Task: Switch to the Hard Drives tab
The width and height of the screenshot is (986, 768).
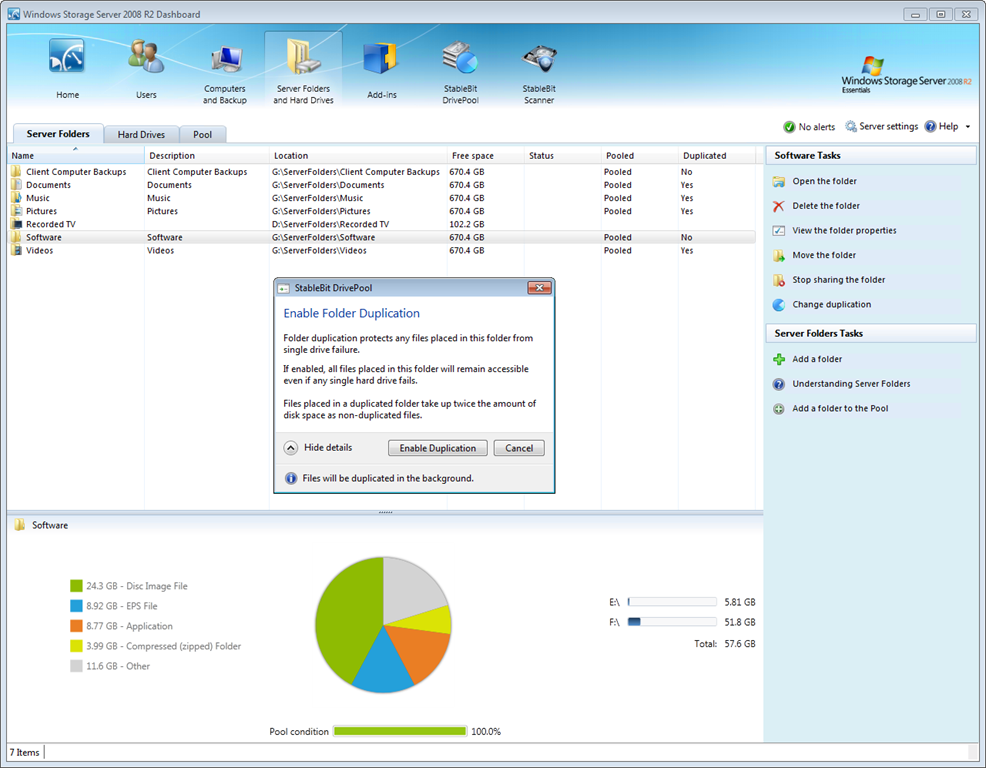Action: (141, 134)
